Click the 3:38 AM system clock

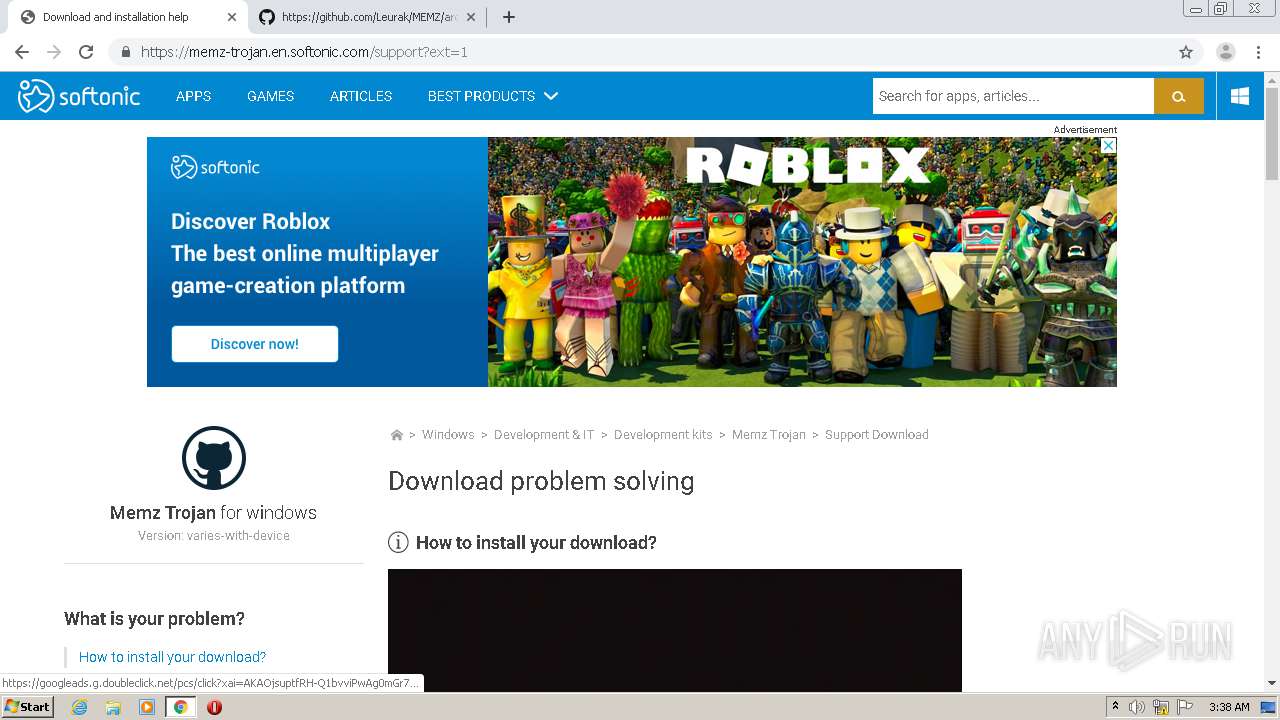(x=1229, y=707)
